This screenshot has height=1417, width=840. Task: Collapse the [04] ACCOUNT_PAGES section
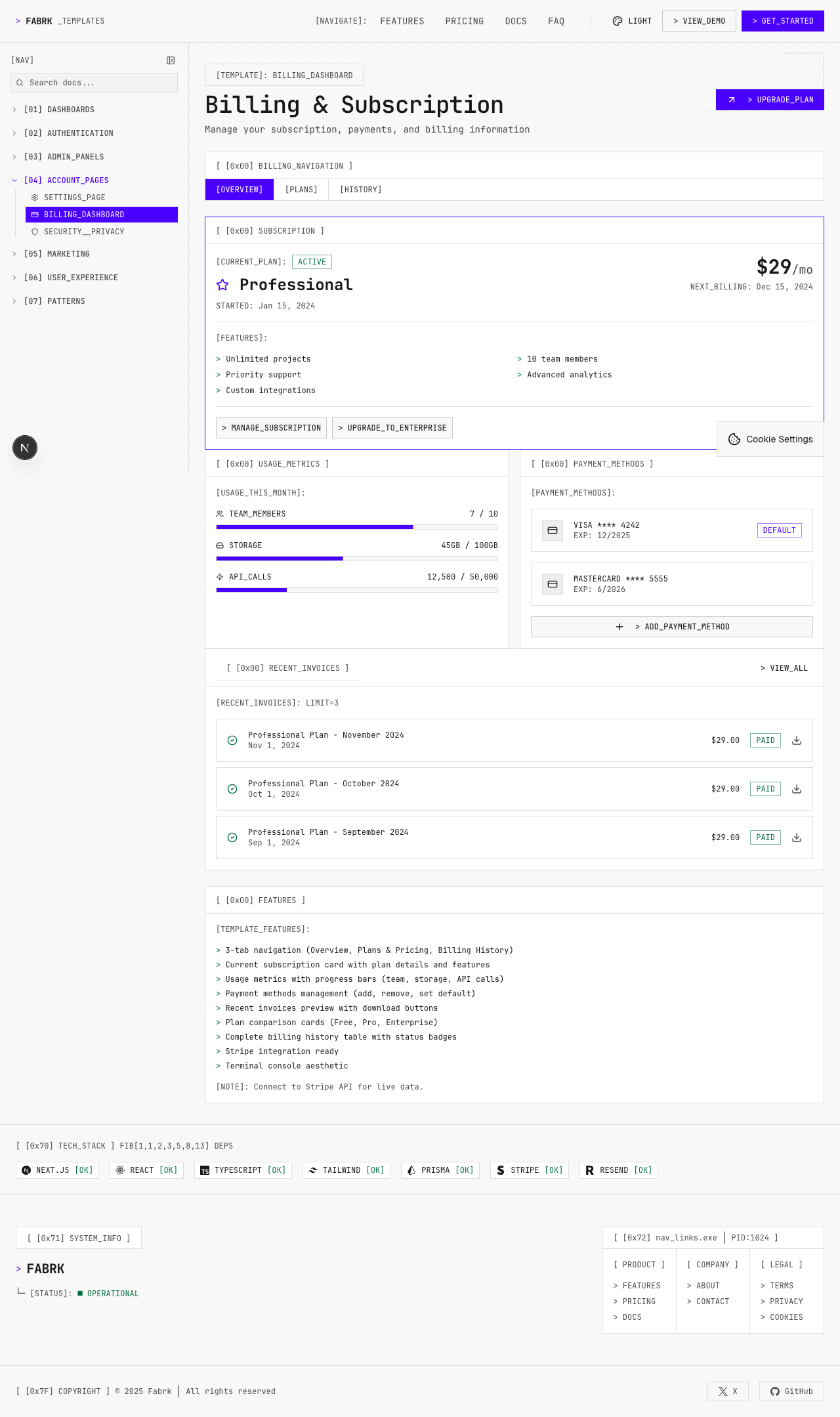94,180
